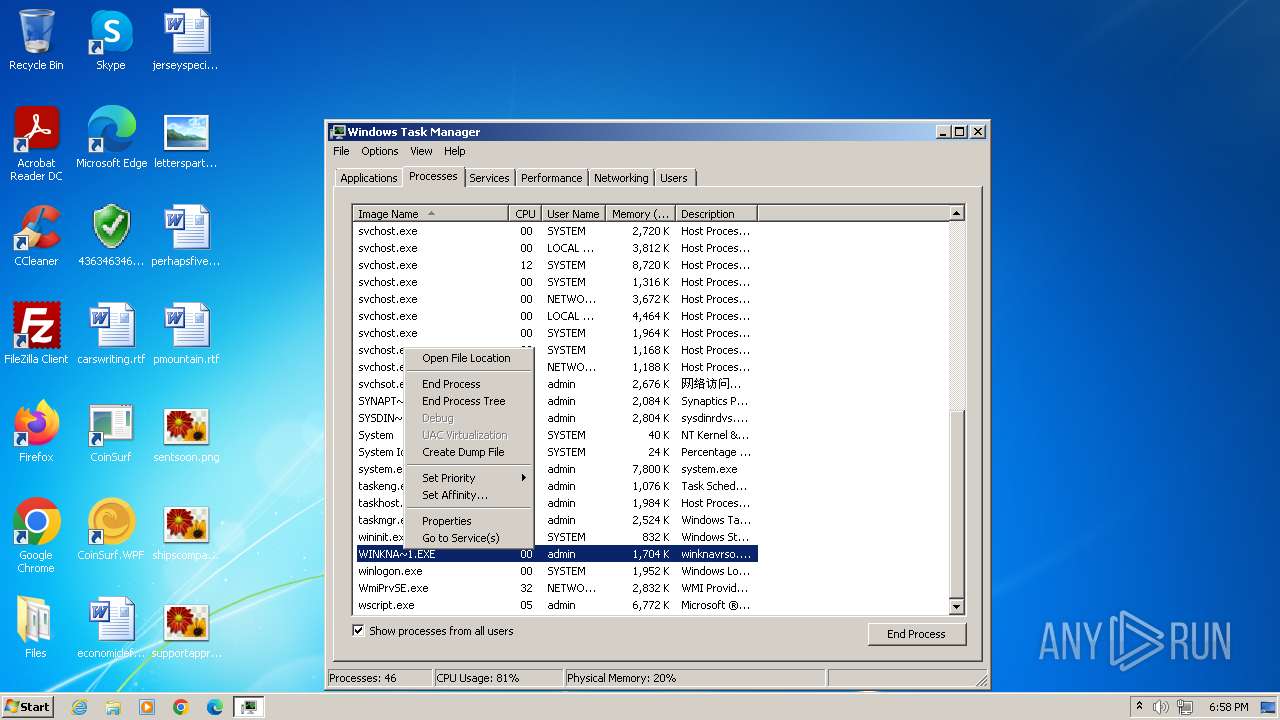Switch to the Users tab
The width and height of the screenshot is (1280, 720).
click(674, 178)
